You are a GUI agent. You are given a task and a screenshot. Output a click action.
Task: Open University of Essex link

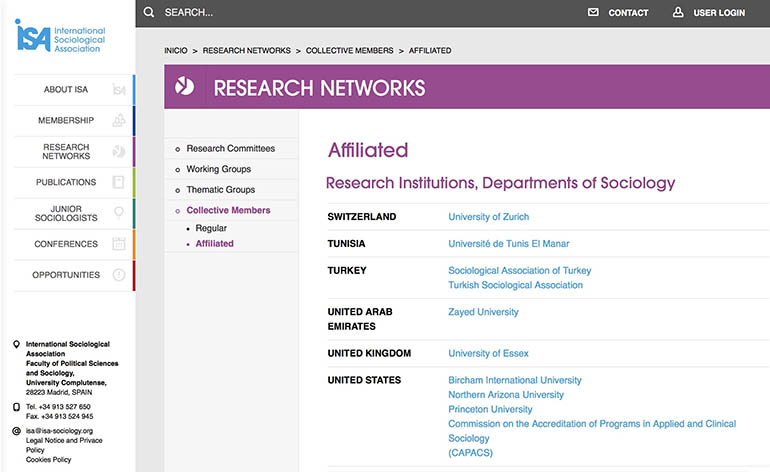pyautogui.click(x=488, y=353)
